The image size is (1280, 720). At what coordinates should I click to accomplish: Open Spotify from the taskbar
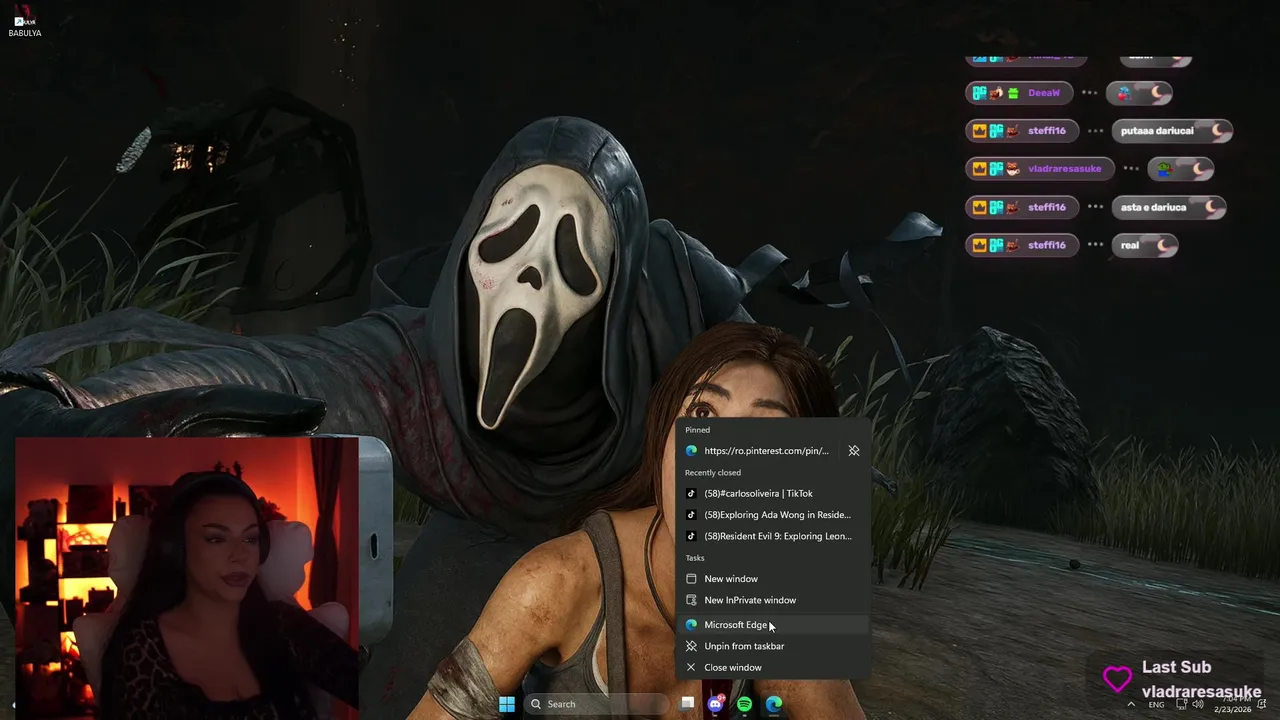(745, 704)
